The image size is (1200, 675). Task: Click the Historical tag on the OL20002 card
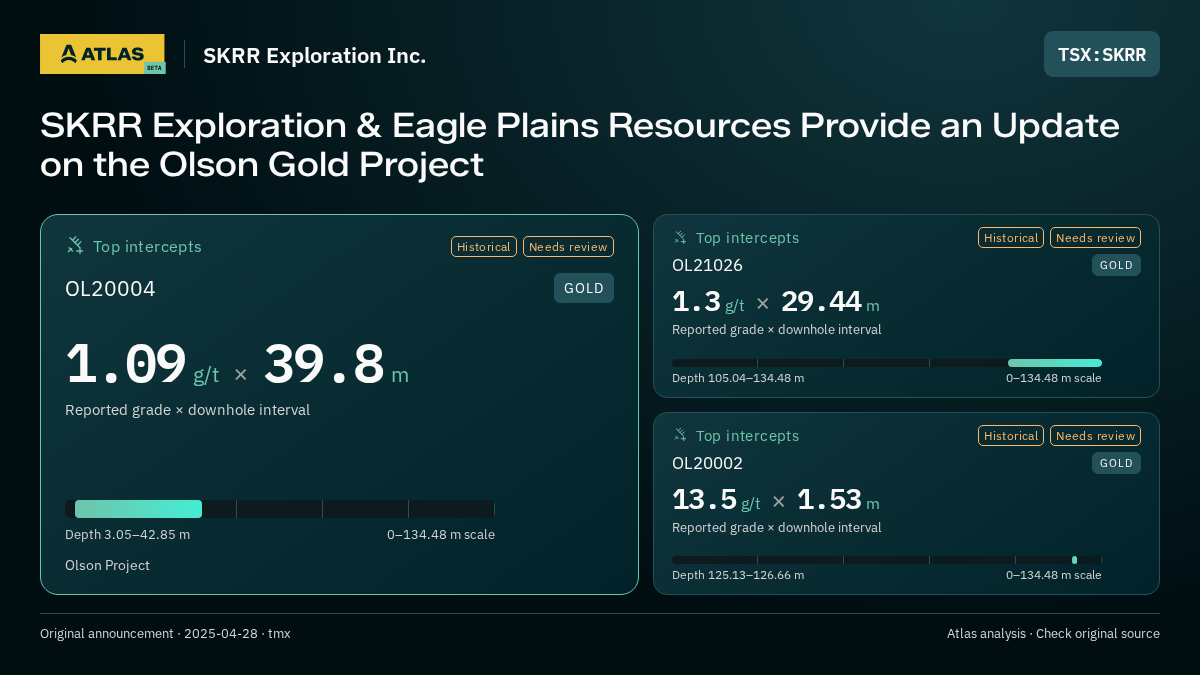(x=1011, y=436)
